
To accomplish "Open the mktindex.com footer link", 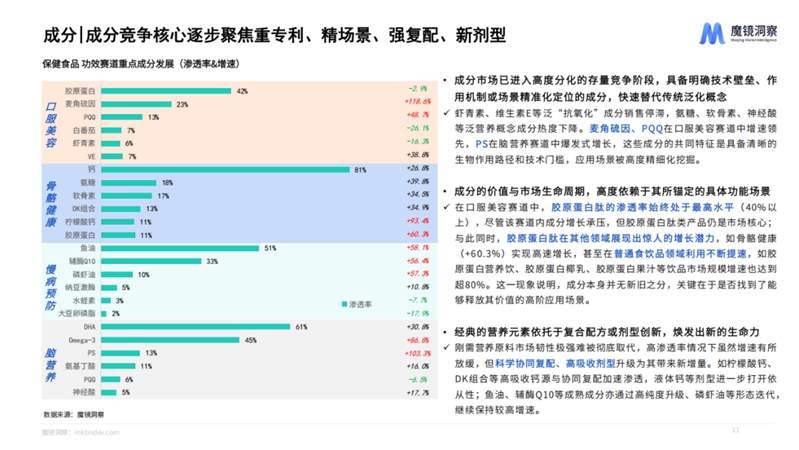I will pos(97,432).
